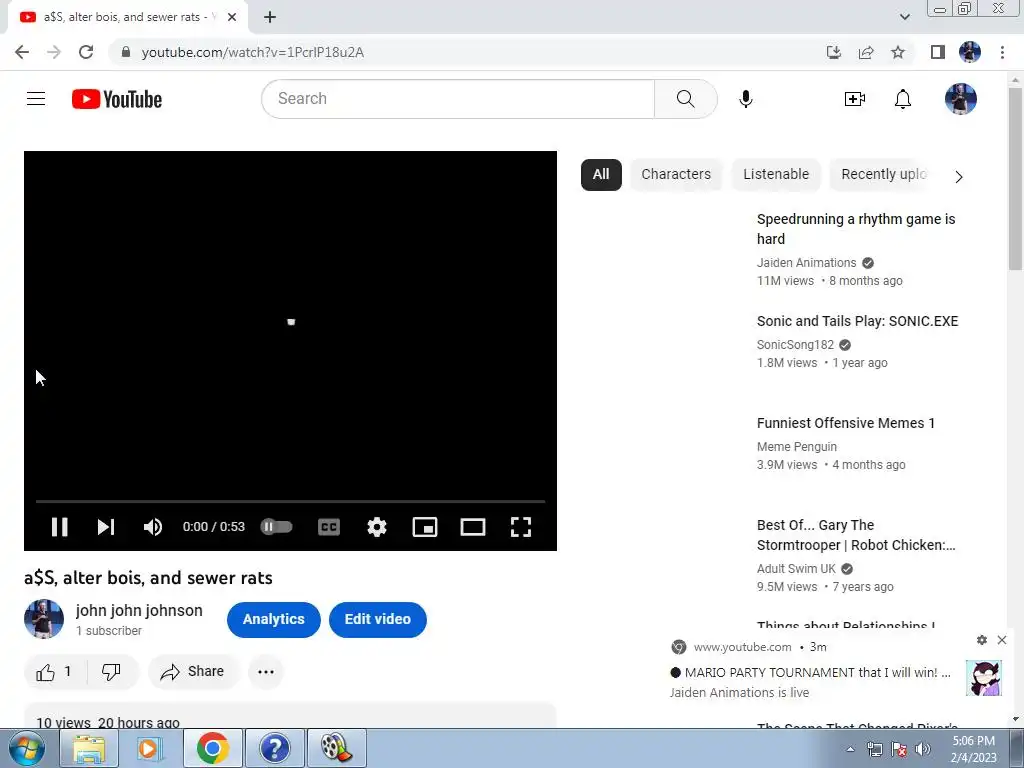Open volume speaker icon in system tray
Screen dimensions: 1024x768
click(x=923, y=749)
